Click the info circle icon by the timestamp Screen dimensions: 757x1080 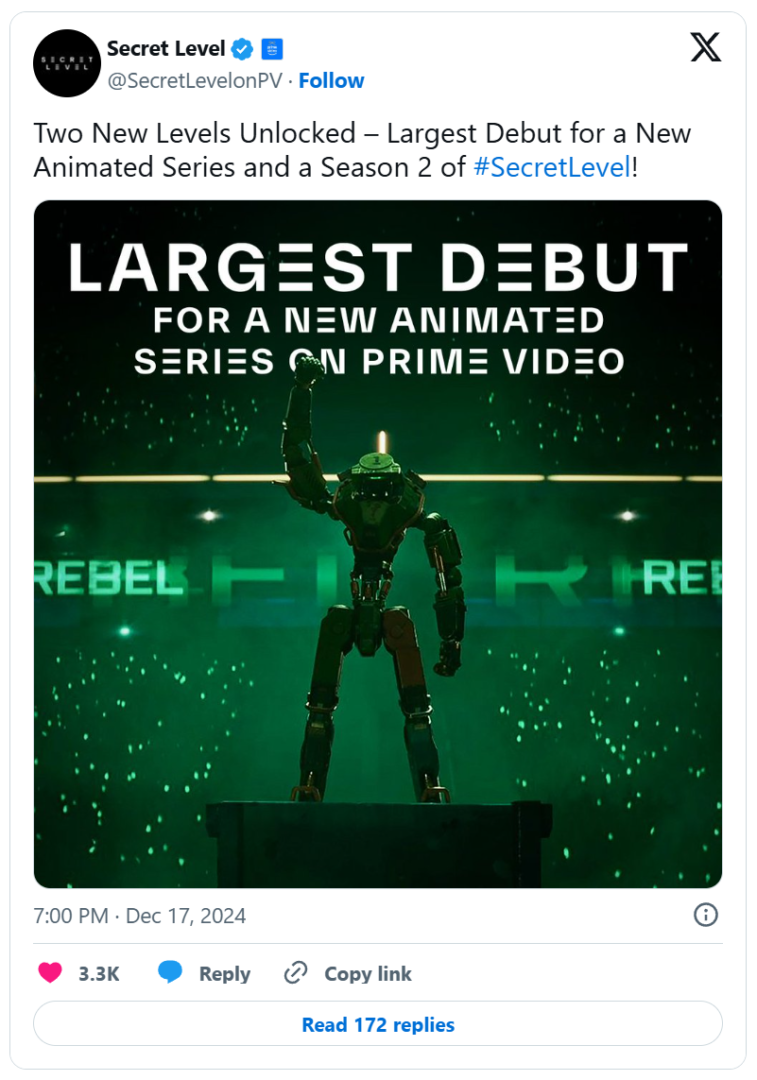click(706, 915)
